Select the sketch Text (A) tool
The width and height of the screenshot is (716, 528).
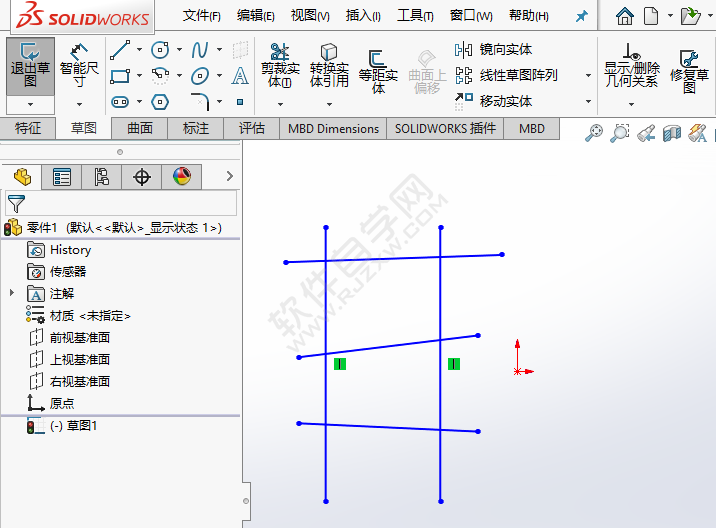(x=240, y=76)
